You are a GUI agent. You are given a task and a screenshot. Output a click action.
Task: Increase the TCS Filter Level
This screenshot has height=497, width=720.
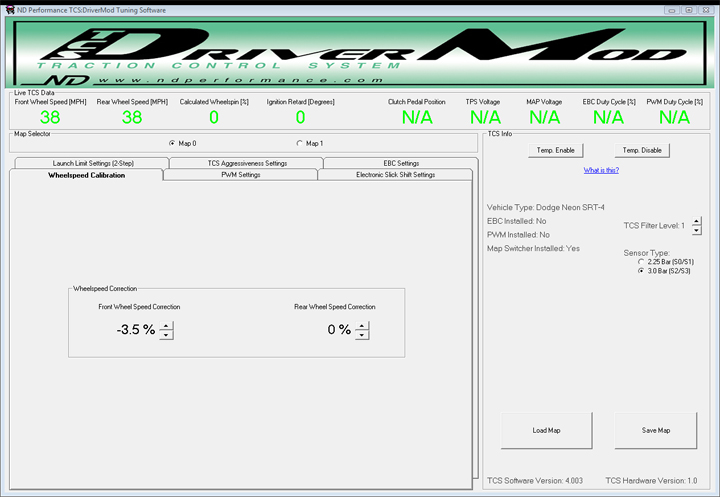[697, 221]
